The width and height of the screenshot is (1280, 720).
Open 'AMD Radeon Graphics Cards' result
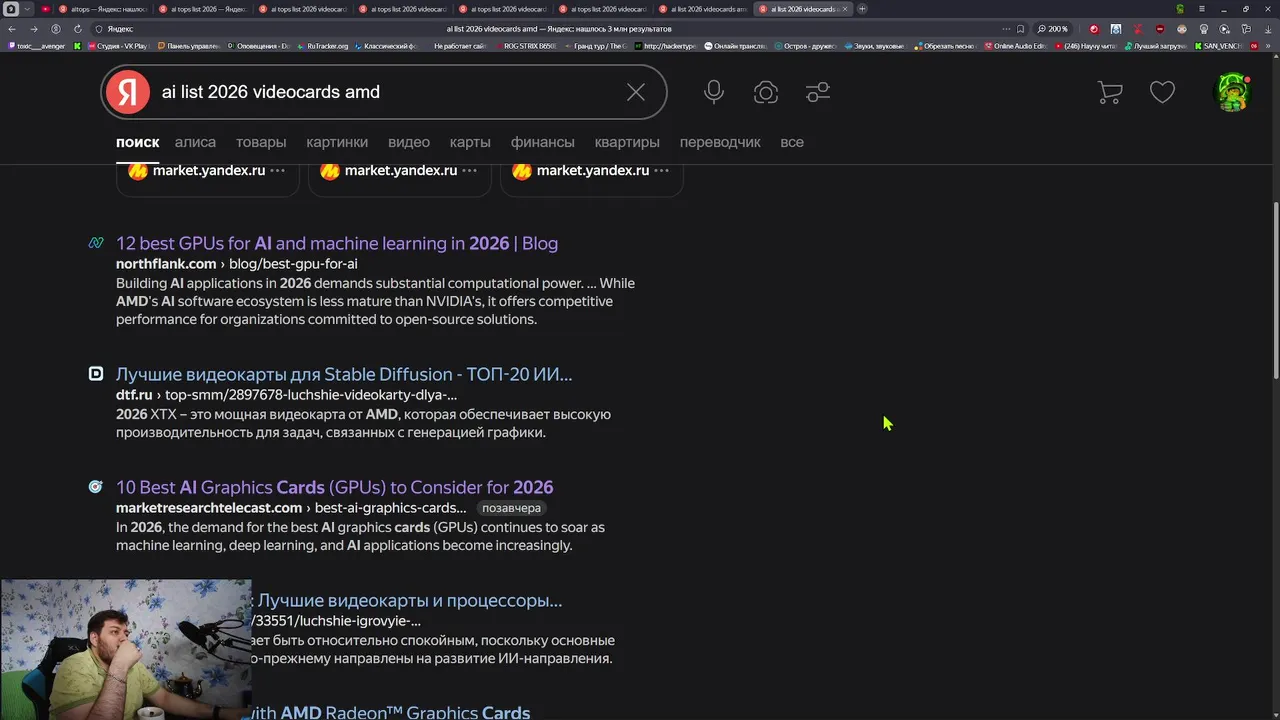pyautogui.click(x=391, y=712)
